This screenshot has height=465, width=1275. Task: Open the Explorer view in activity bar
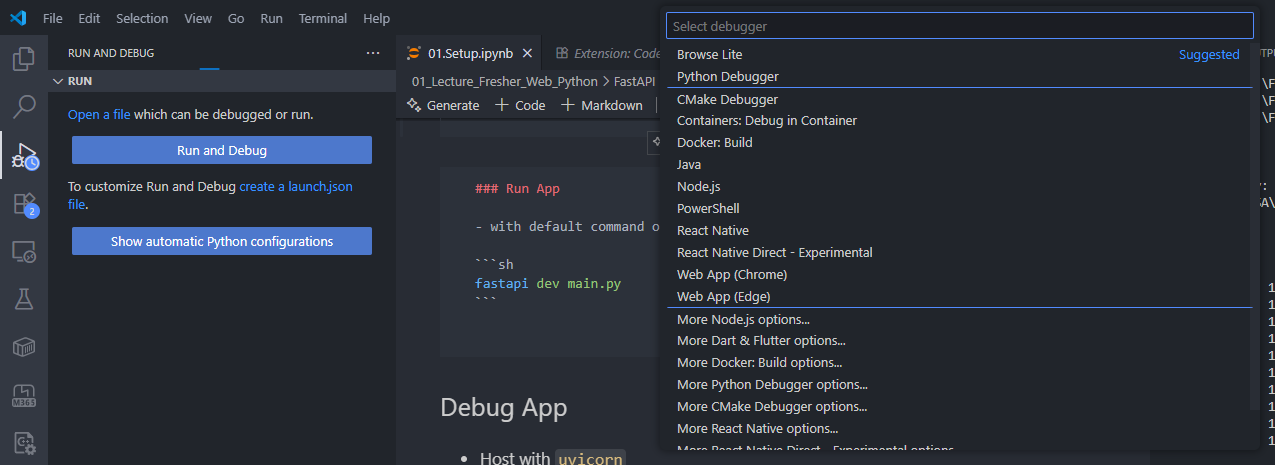tap(23, 59)
